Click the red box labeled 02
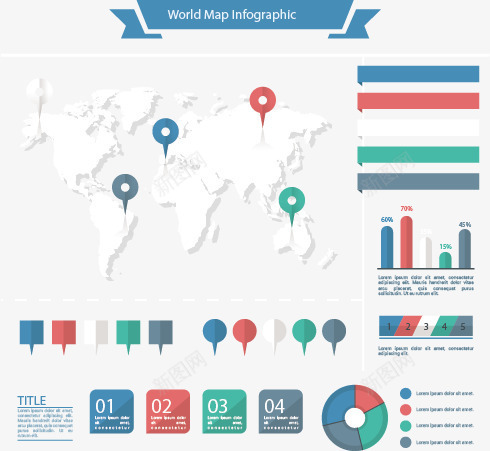This screenshot has width=490, height=451. coord(168,411)
